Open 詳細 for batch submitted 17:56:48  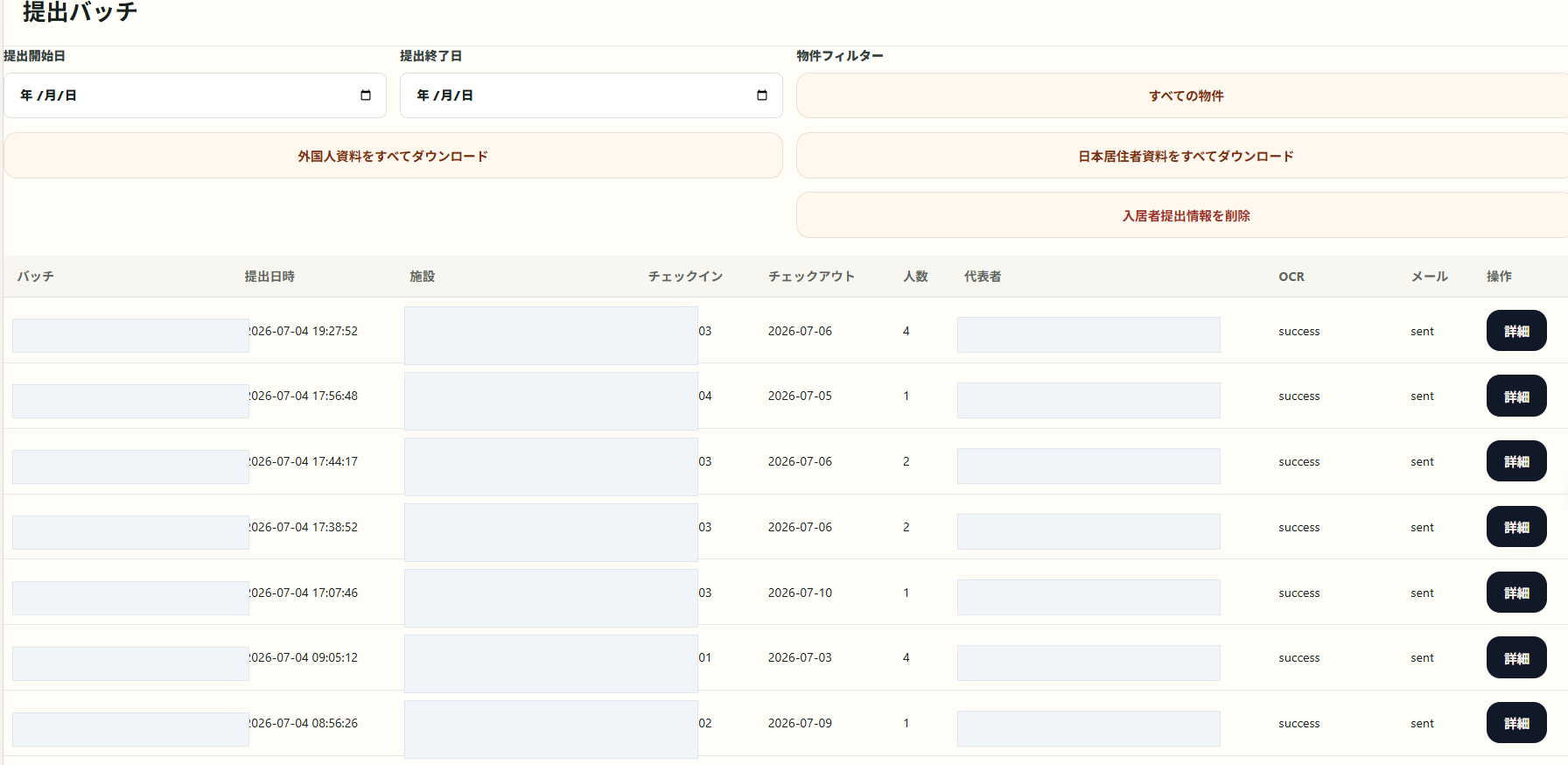(1516, 397)
